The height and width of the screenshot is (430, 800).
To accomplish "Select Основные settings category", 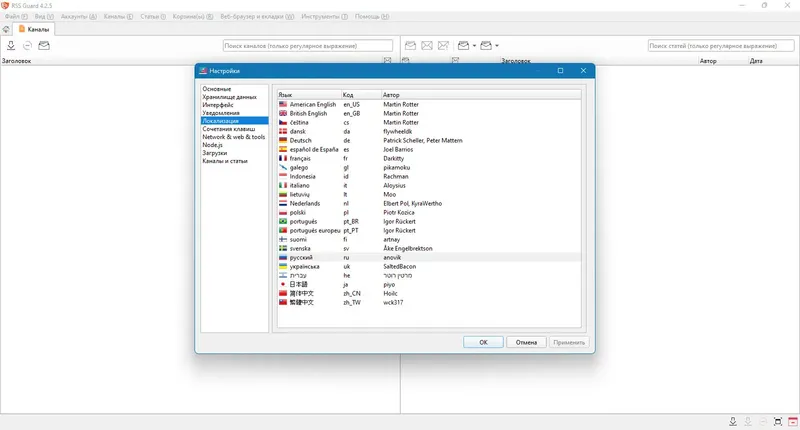I will [x=235, y=89].
